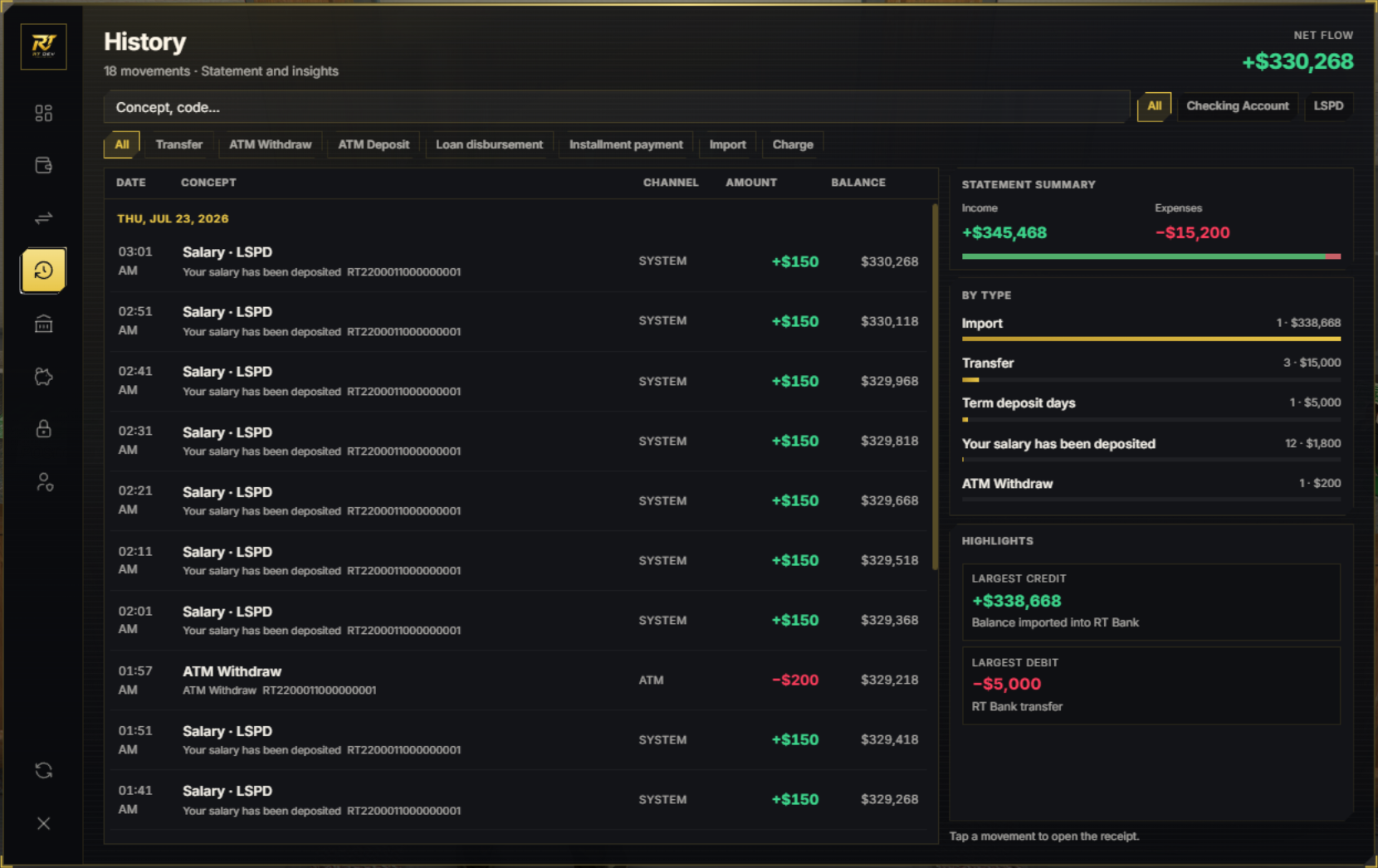Click the Term deposit days type row
The height and width of the screenshot is (868, 1378).
click(x=1151, y=407)
